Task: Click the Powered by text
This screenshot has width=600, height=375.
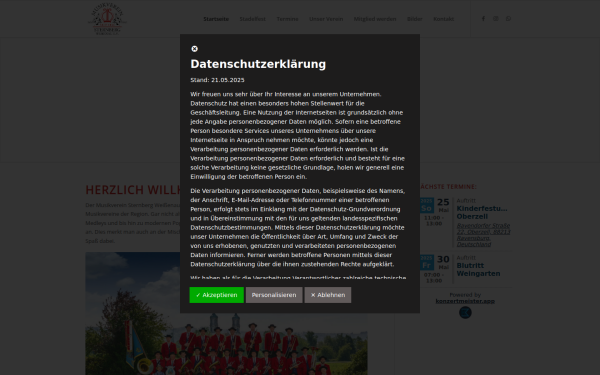Action: [465, 295]
